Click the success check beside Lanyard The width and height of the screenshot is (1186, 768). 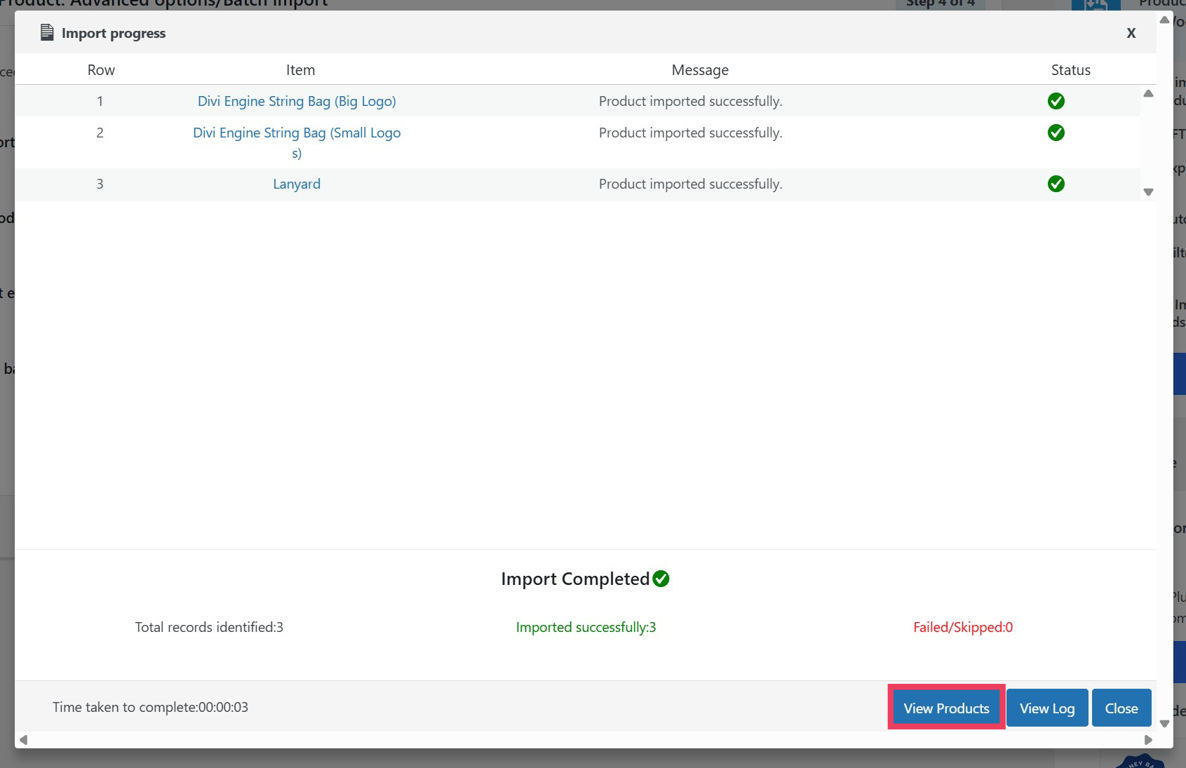point(1056,183)
